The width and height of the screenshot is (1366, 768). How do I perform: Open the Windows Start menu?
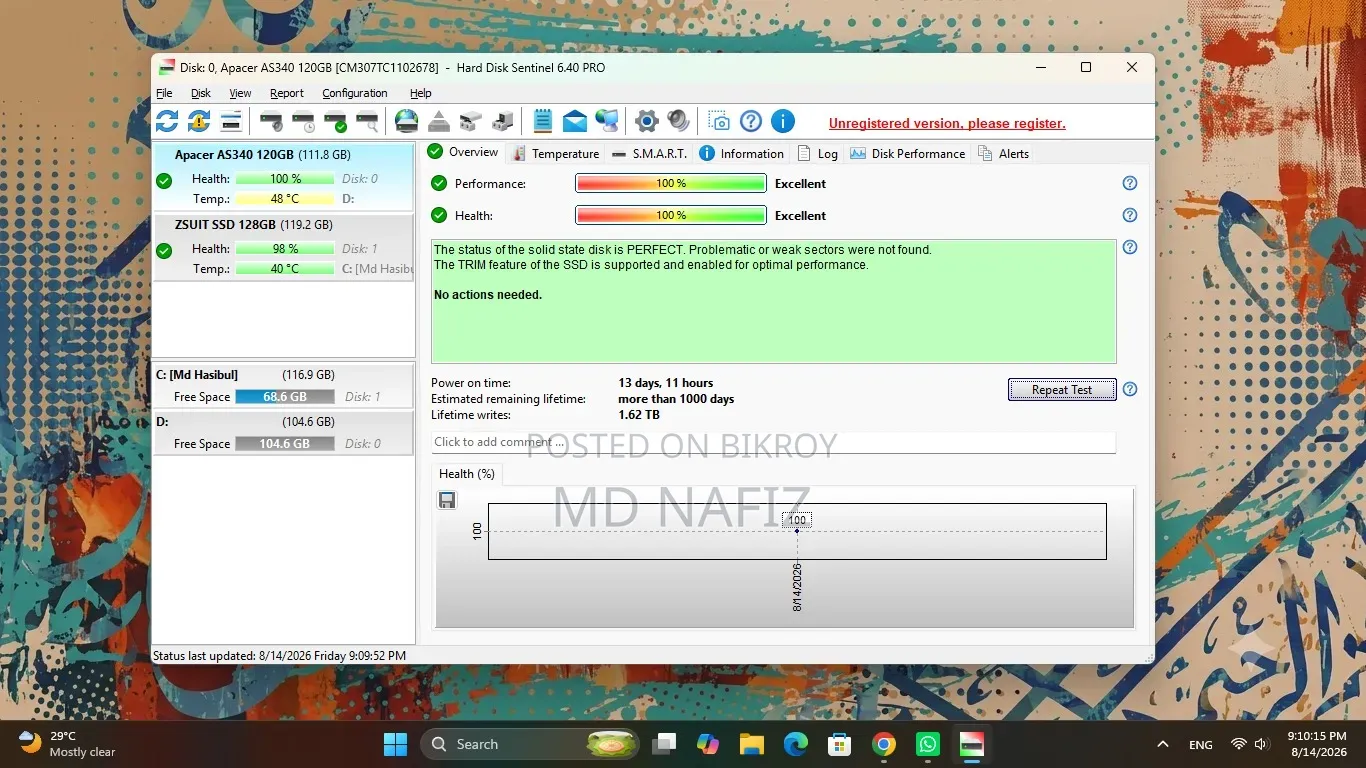(x=396, y=744)
